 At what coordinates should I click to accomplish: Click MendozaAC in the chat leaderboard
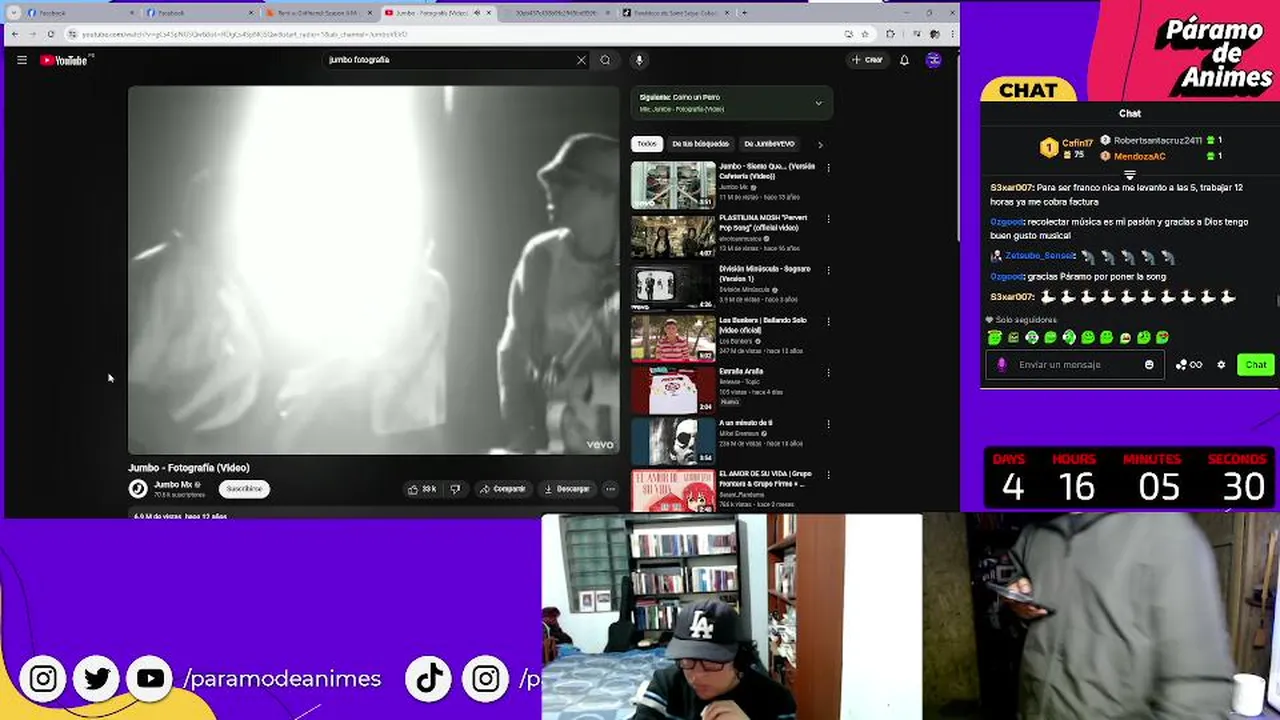coord(1139,156)
